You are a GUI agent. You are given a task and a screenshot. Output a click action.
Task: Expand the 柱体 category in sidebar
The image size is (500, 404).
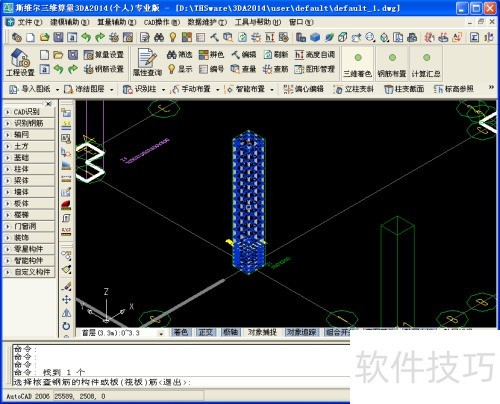pyautogui.click(x=29, y=169)
